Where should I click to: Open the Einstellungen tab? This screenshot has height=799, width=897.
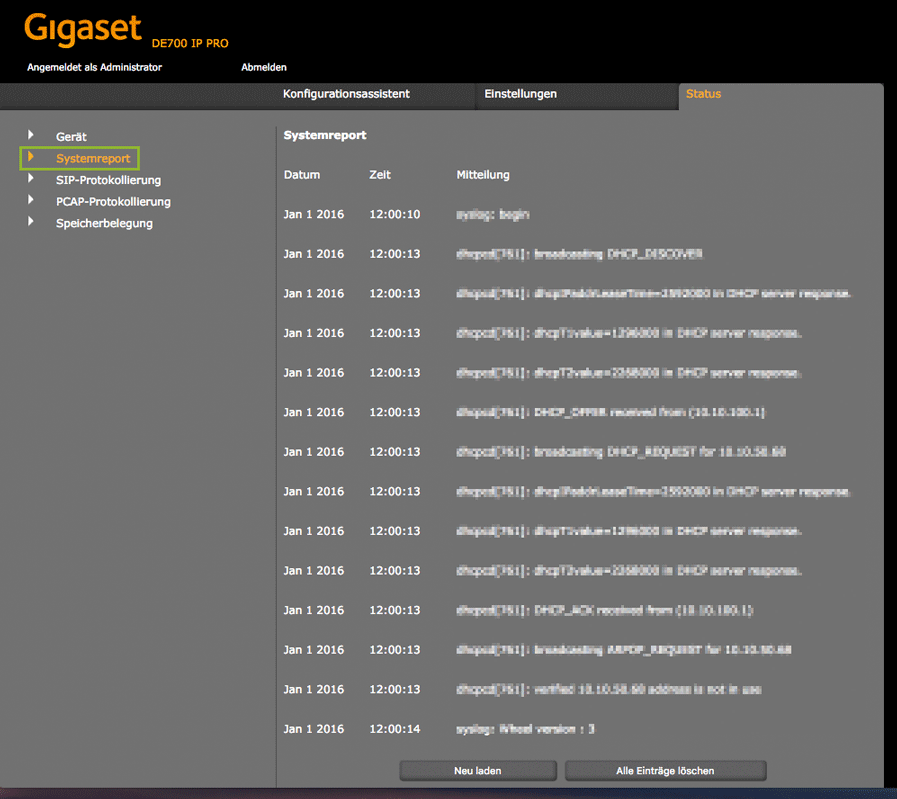520,94
